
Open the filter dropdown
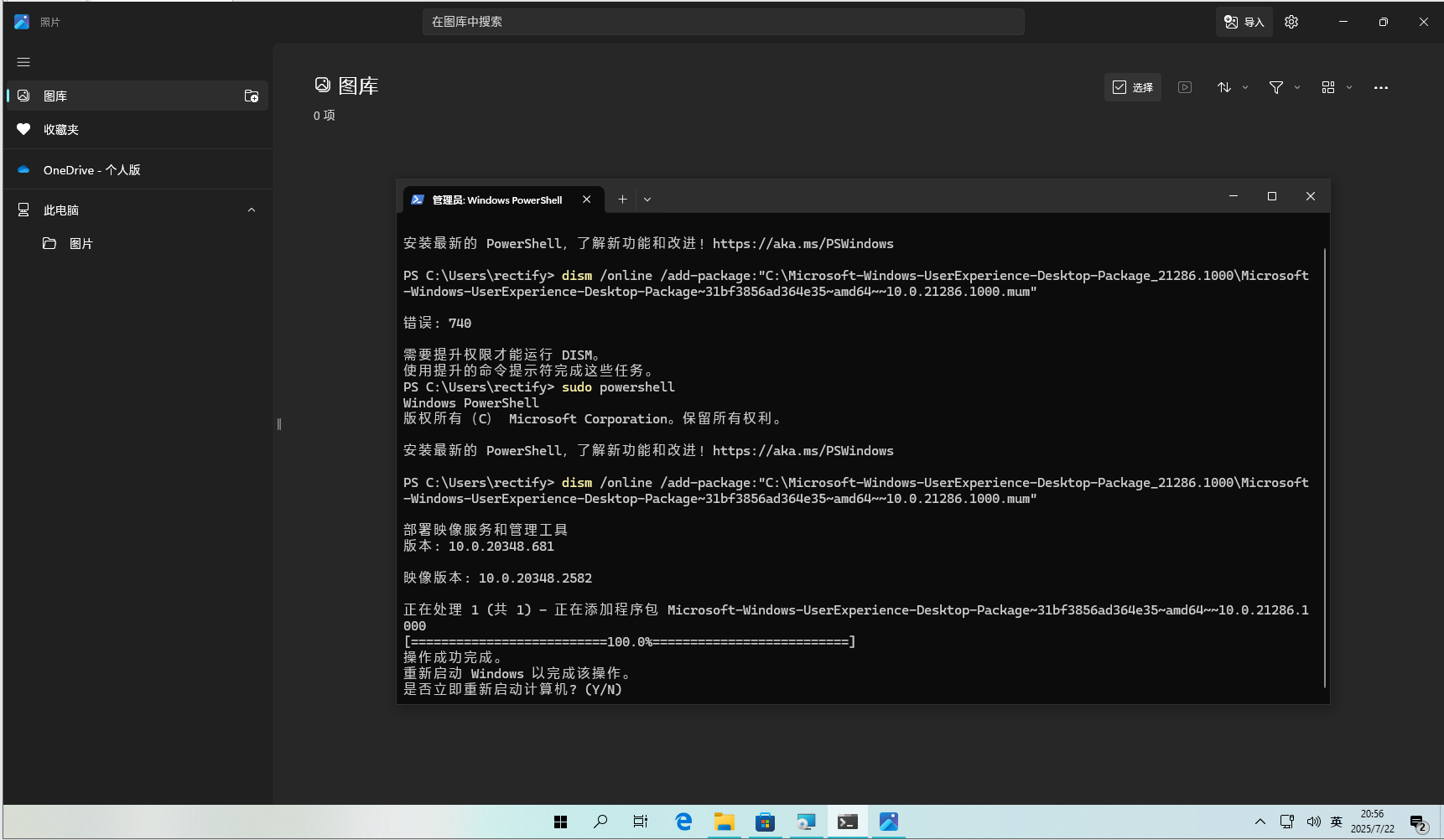[x=1284, y=87]
